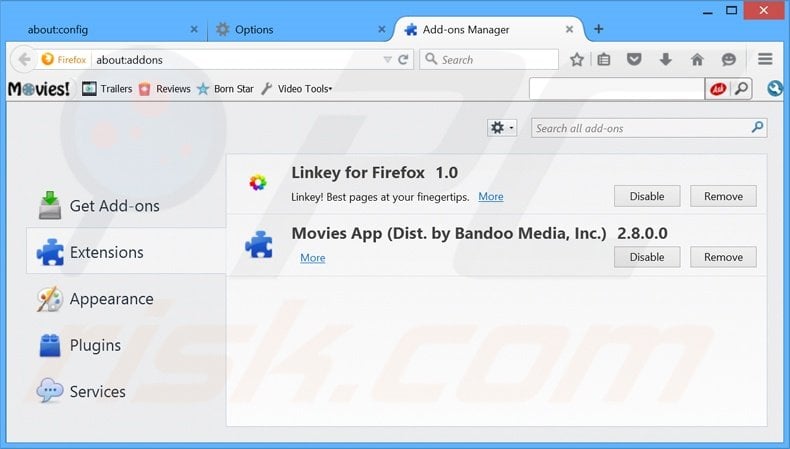Screen dimensions: 790x449
Task: Click the Linkey colorful flower icon
Action: pyautogui.click(x=258, y=182)
